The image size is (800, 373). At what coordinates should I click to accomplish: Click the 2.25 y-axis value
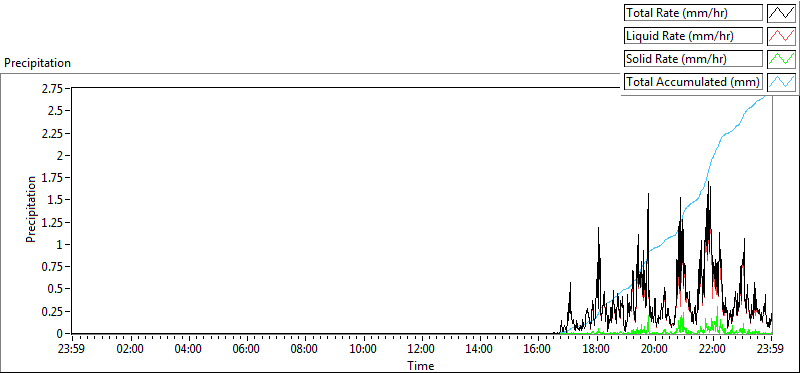(x=53, y=133)
